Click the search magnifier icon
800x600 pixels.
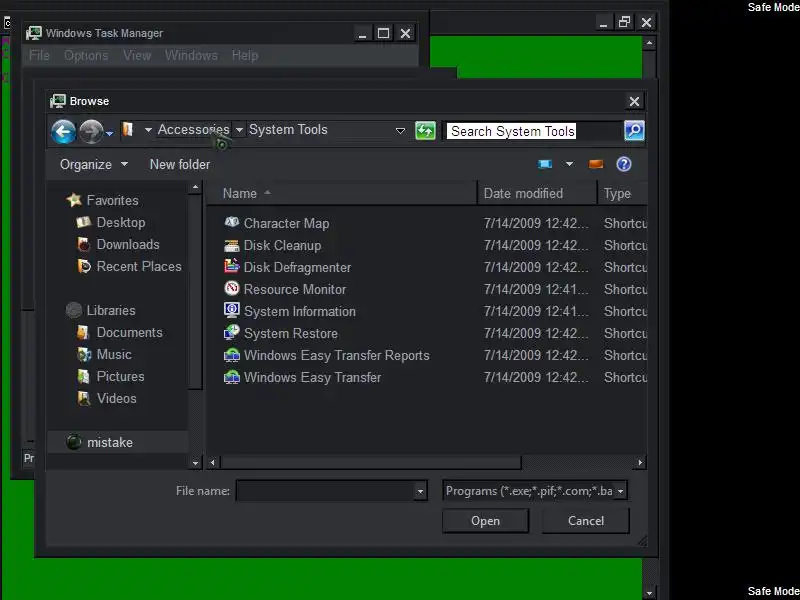[634, 131]
